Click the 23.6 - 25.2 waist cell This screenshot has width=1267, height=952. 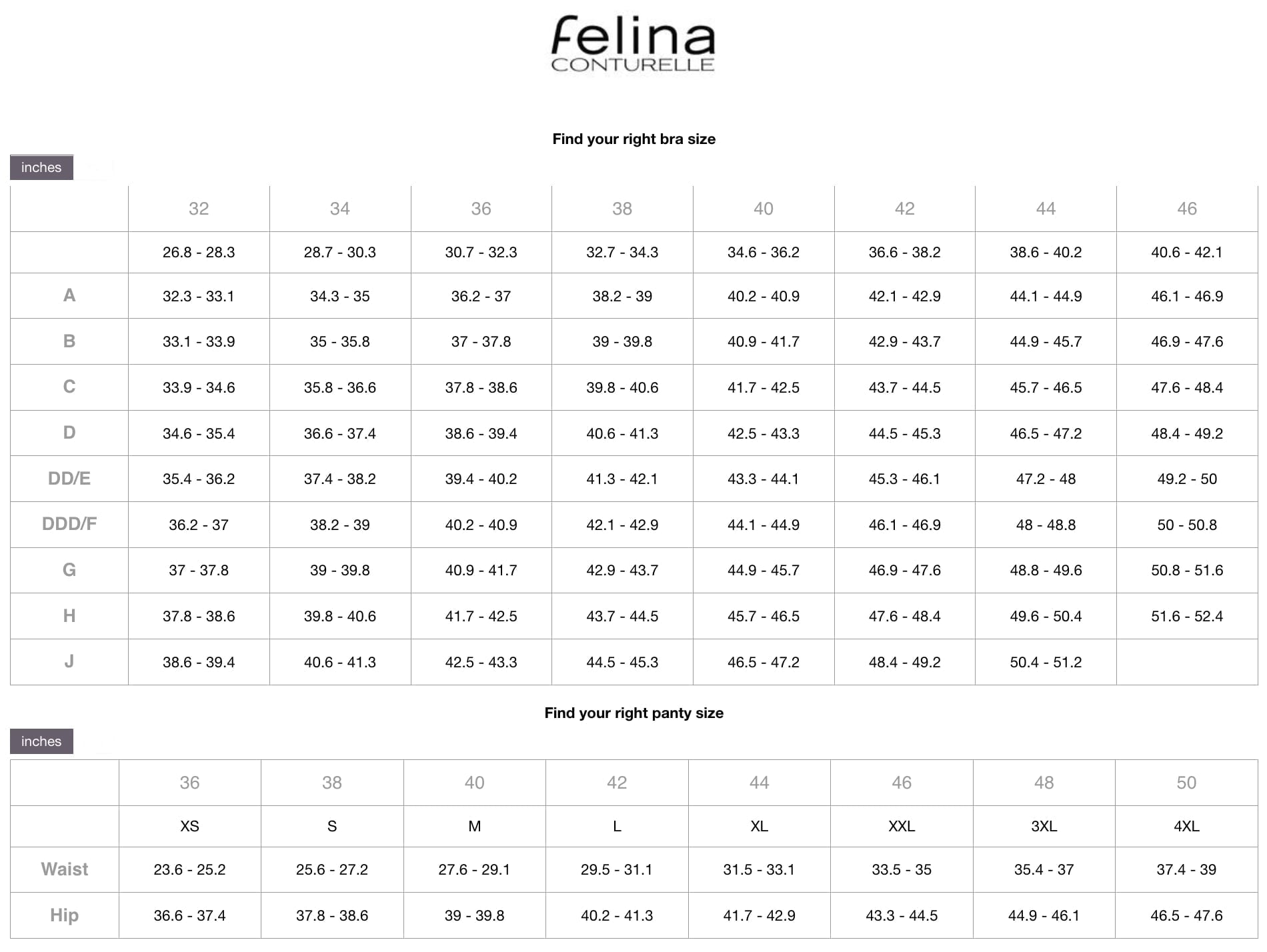click(189, 869)
